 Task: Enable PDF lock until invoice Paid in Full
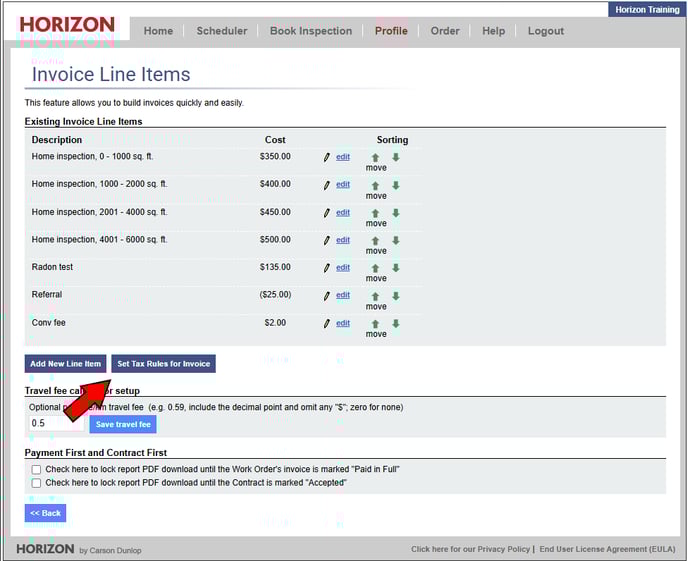pos(37,469)
